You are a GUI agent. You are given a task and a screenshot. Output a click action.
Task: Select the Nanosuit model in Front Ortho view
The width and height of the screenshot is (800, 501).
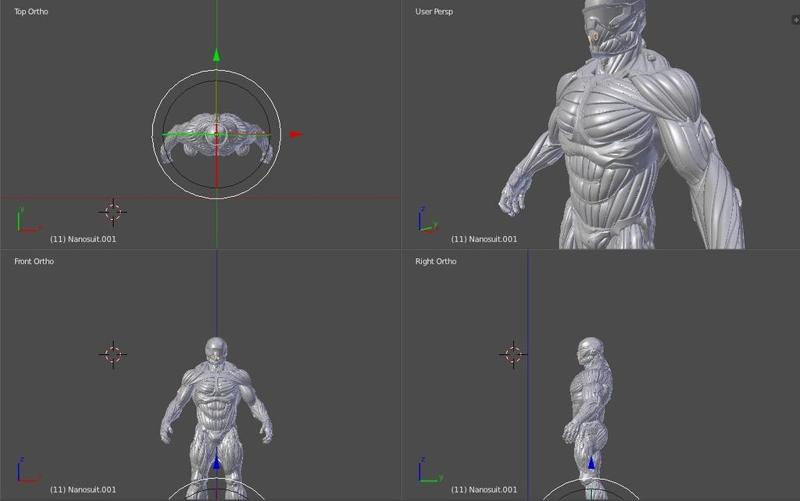(216, 417)
